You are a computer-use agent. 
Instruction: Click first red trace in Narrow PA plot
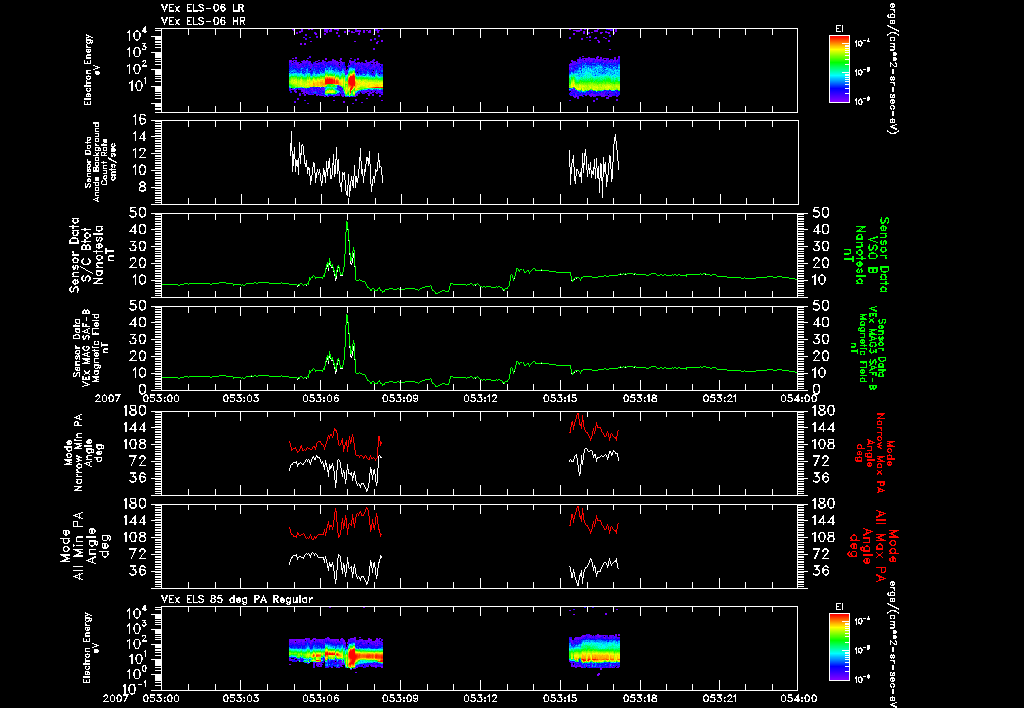(x=336, y=444)
